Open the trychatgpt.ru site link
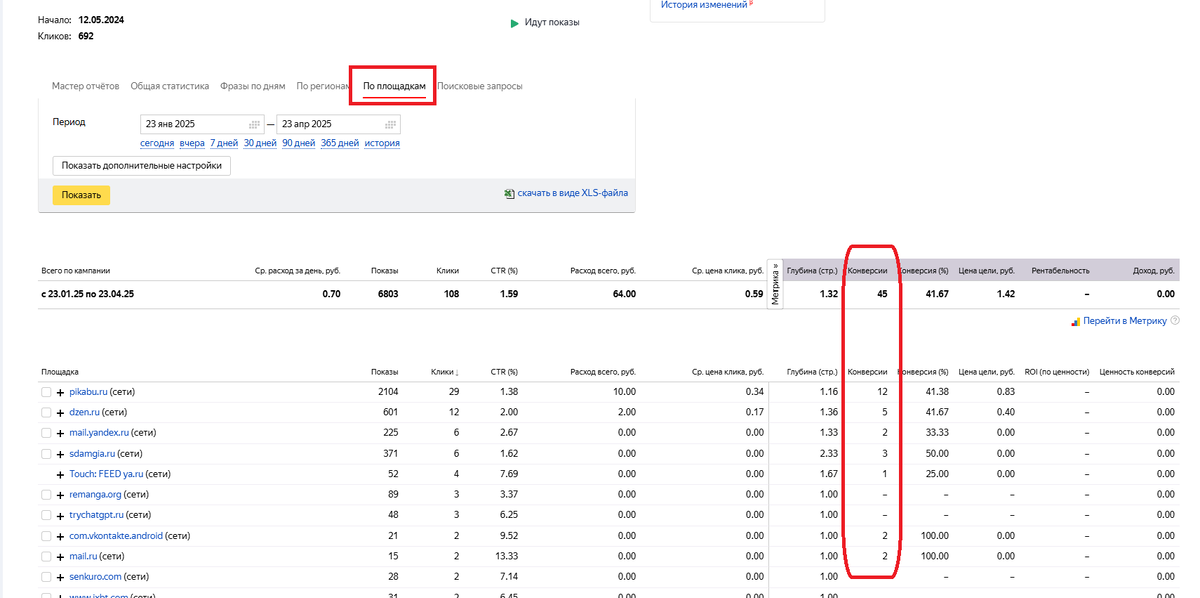Image resolution: width=1200 pixels, height=598 pixels. tap(96, 515)
